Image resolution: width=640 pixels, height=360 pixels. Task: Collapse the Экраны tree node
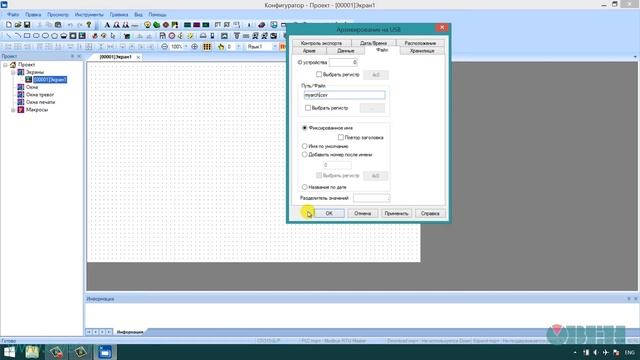tap(13, 72)
